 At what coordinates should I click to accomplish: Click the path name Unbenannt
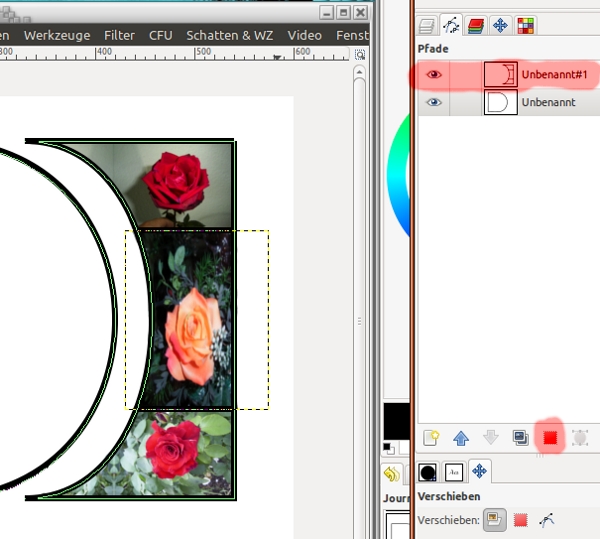point(548,102)
